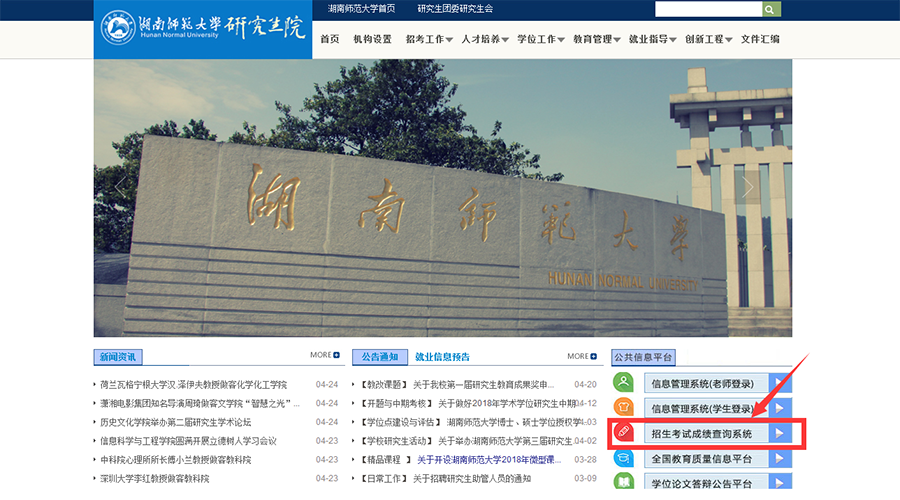Open the 湖南师范大学首页 top link

click(x=361, y=9)
